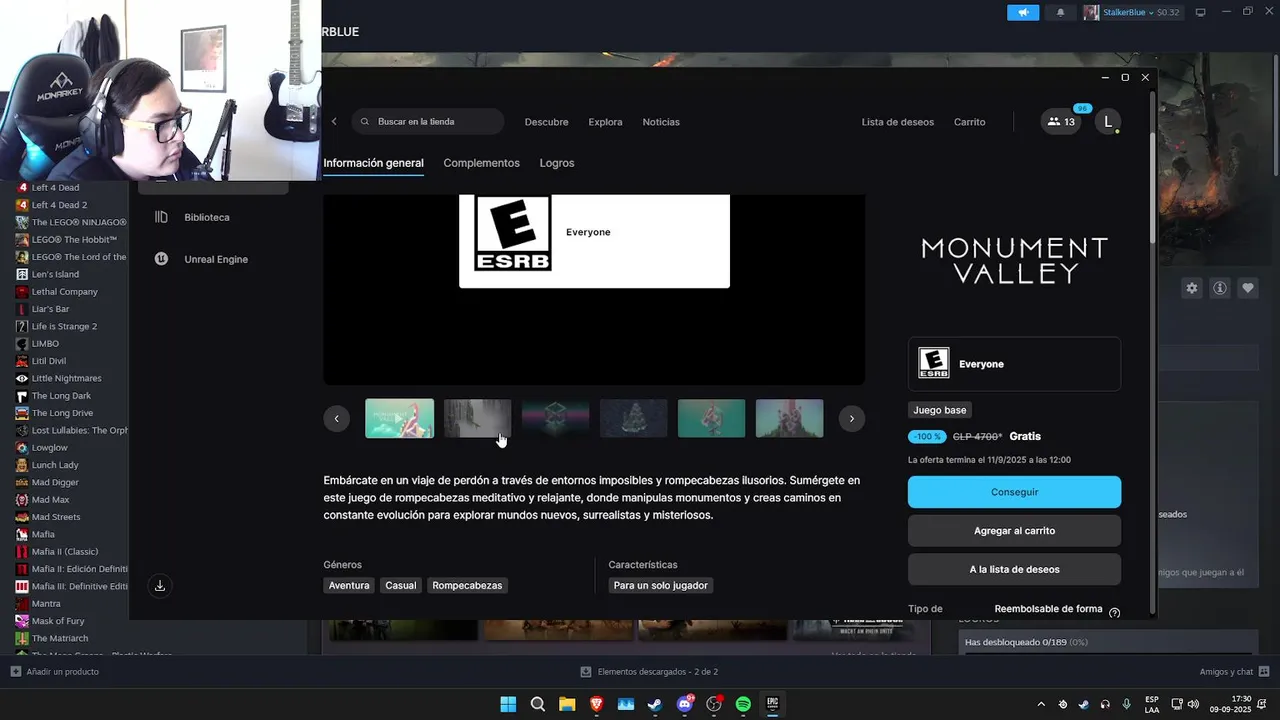
Task: Open File Explorer from taskbar
Action: 567,704
